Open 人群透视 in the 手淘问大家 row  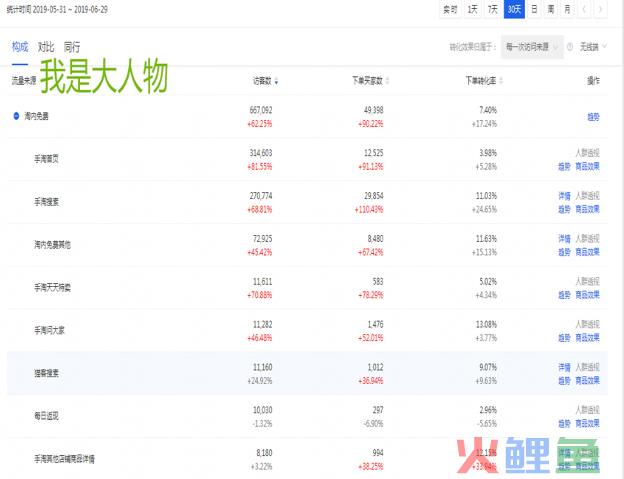click(x=587, y=325)
